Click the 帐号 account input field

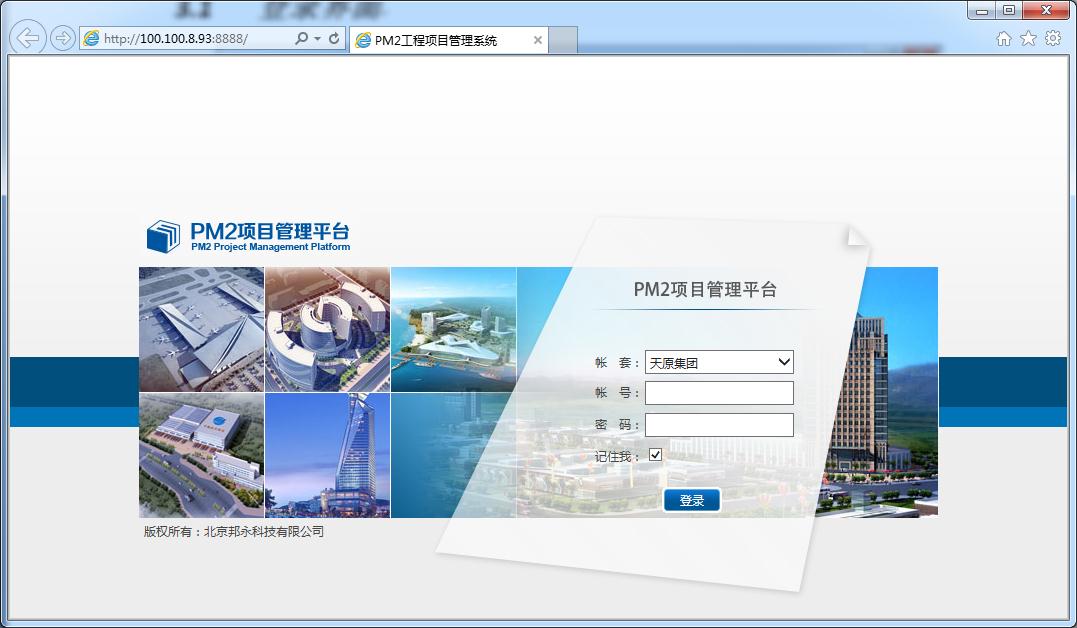[719, 393]
